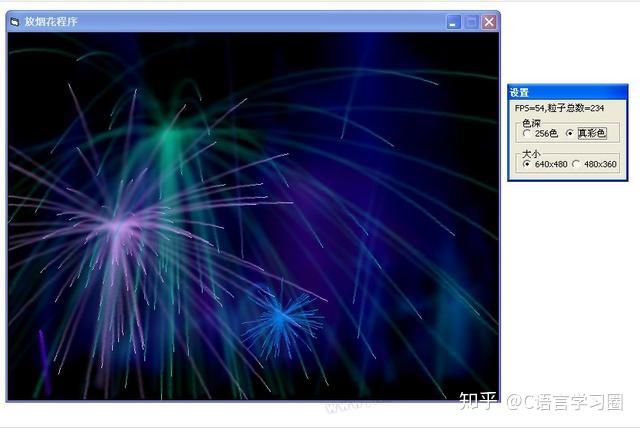Click the 放烟花程序 title bar text
The height and width of the screenshot is (428, 640).
[x=51, y=22]
